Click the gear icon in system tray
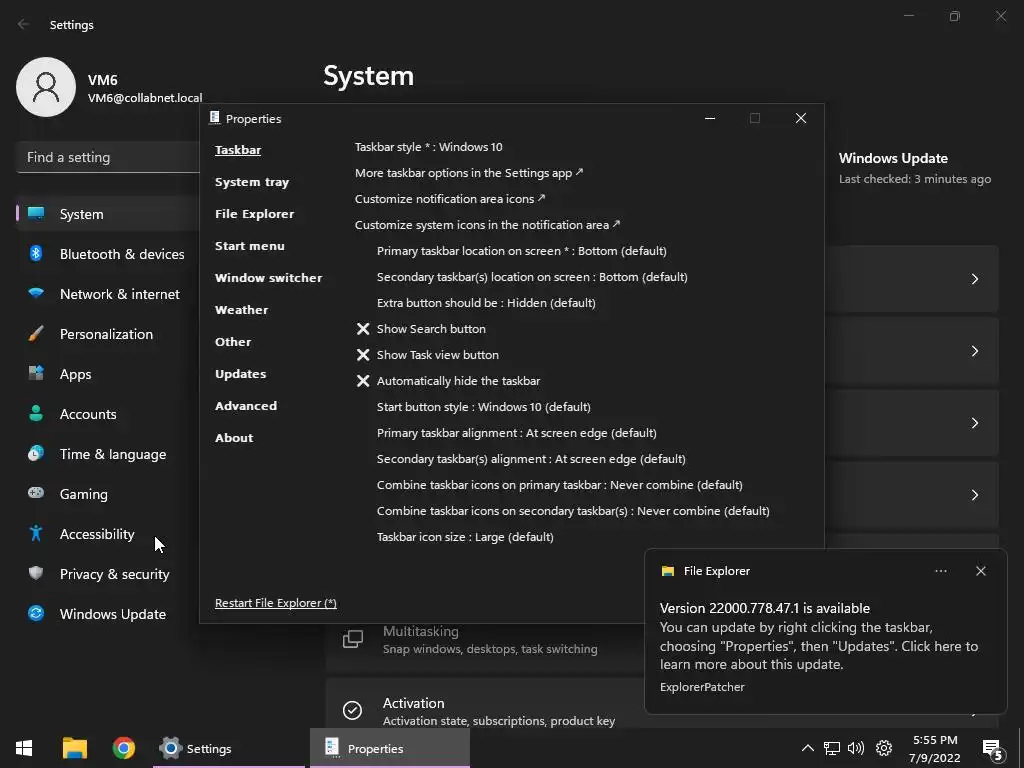This screenshot has width=1024, height=768. tap(884, 748)
